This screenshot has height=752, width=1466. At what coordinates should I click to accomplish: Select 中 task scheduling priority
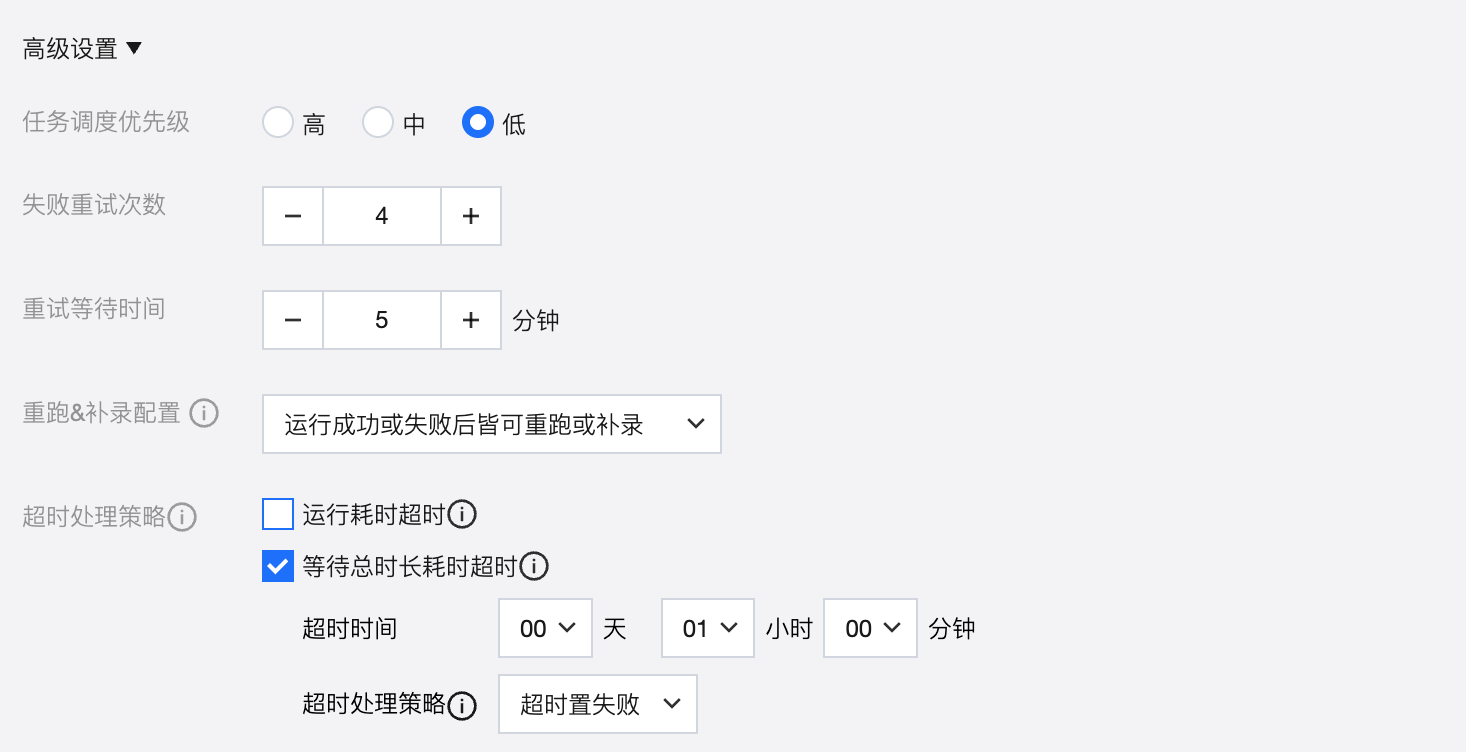point(378,123)
